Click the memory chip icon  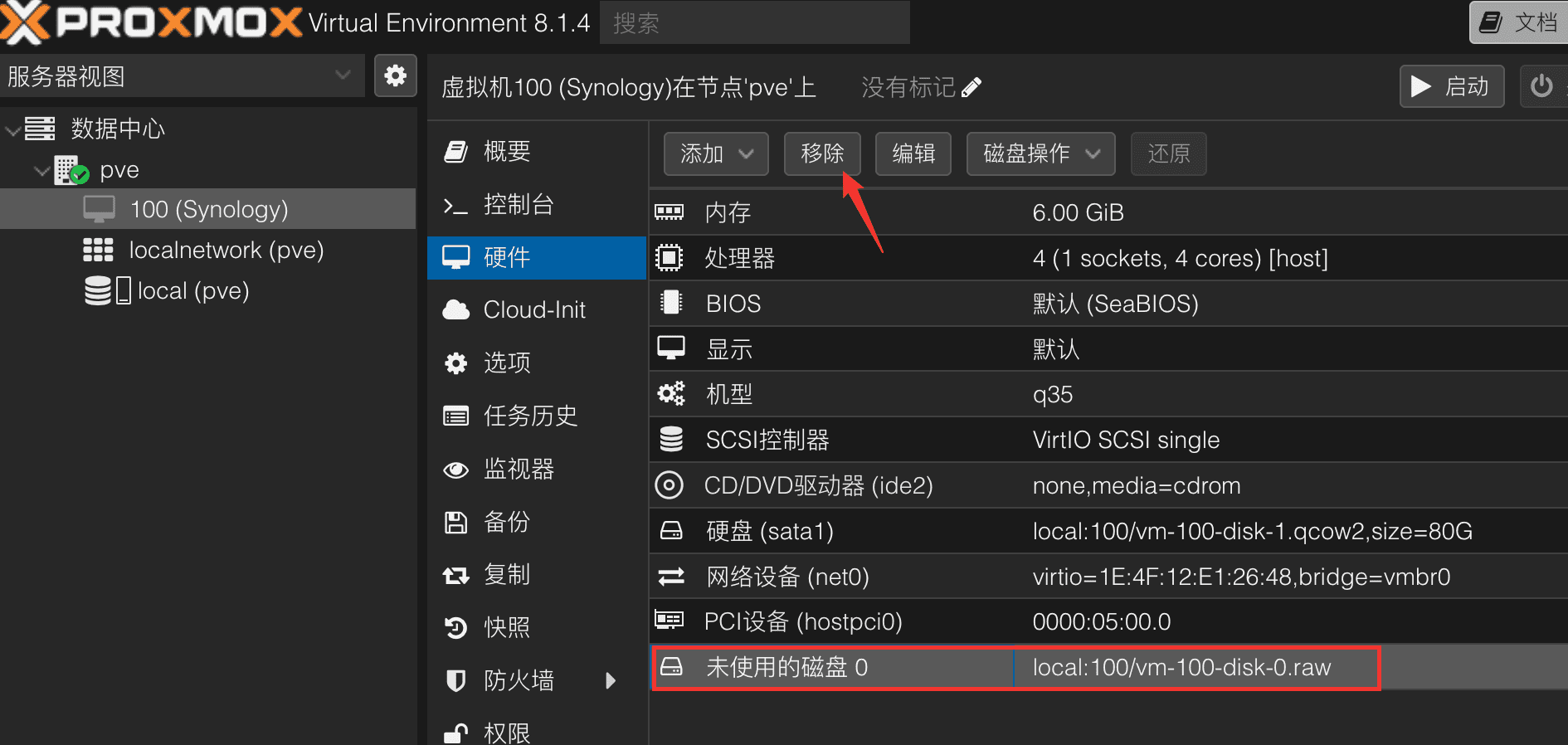coord(670,212)
